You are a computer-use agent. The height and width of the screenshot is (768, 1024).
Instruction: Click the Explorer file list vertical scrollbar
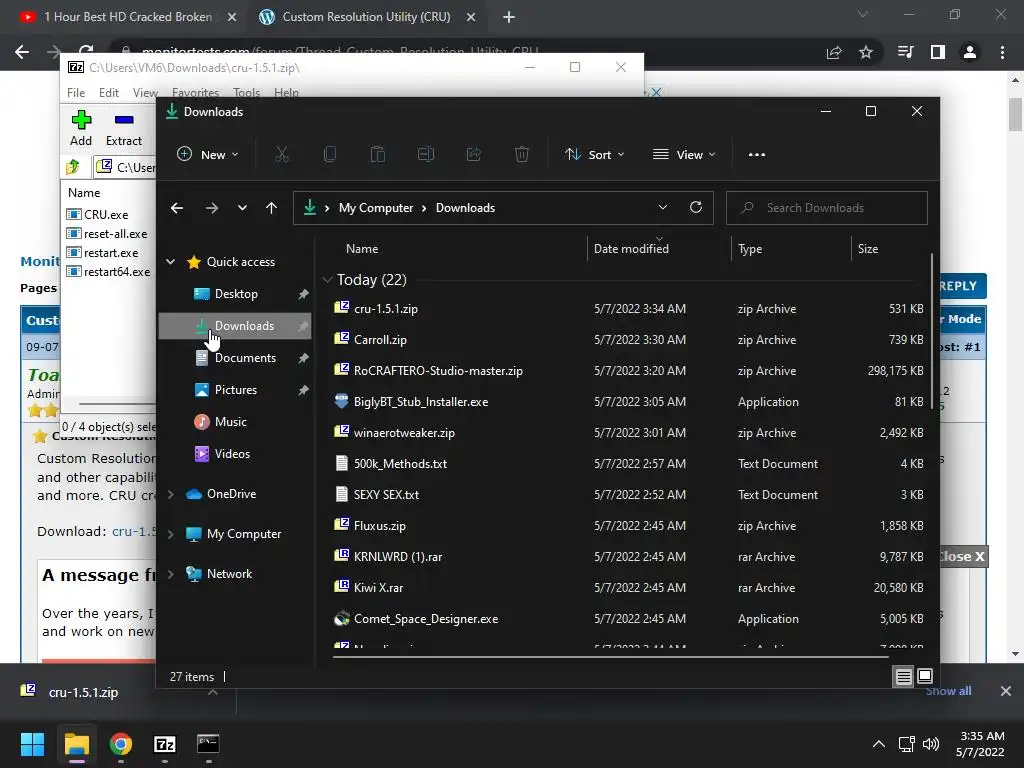point(932,331)
